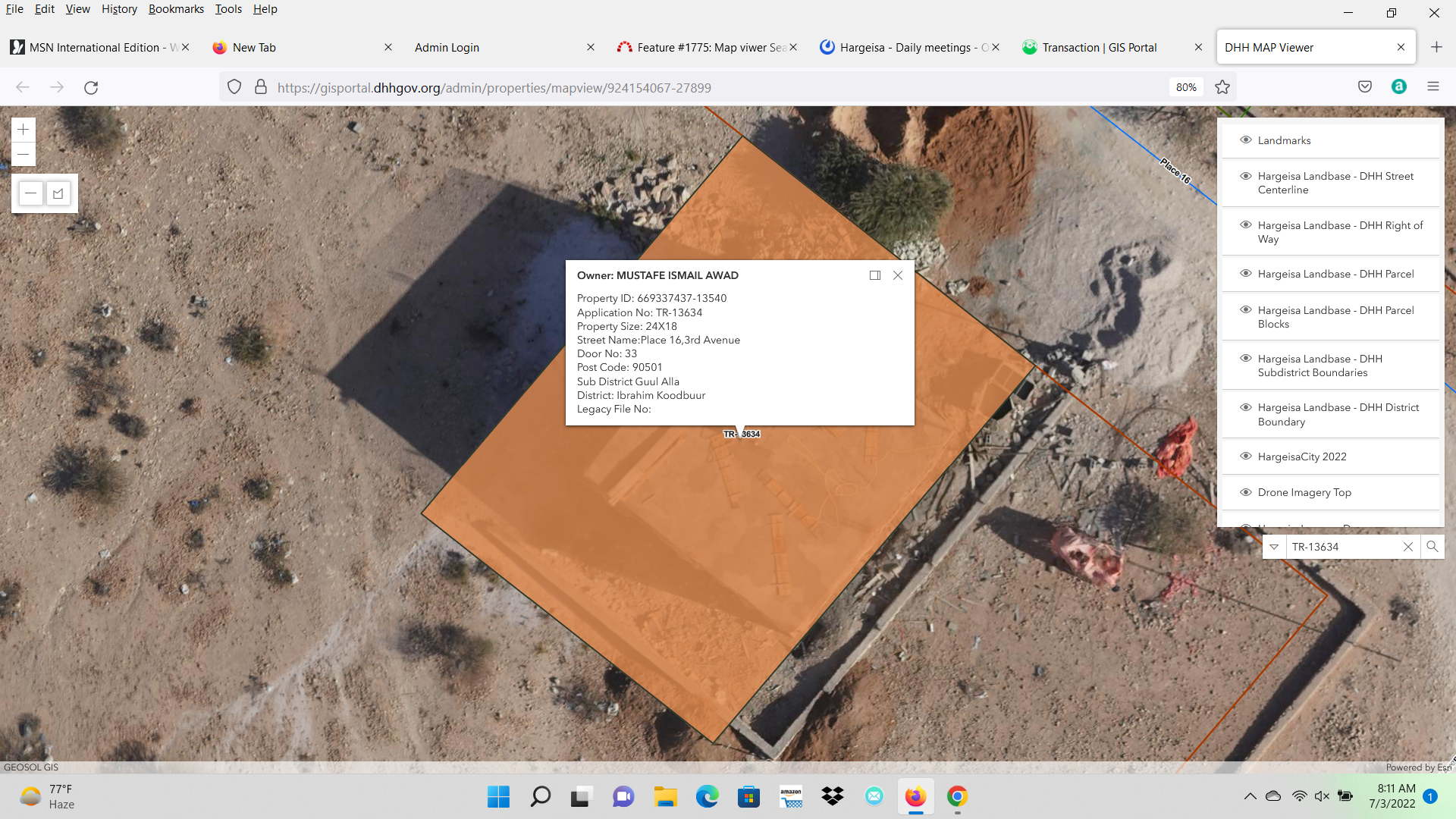Open Microsoft Store from taskbar
The width and height of the screenshot is (1456, 819).
pyautogui.click(x=748, y=797)
